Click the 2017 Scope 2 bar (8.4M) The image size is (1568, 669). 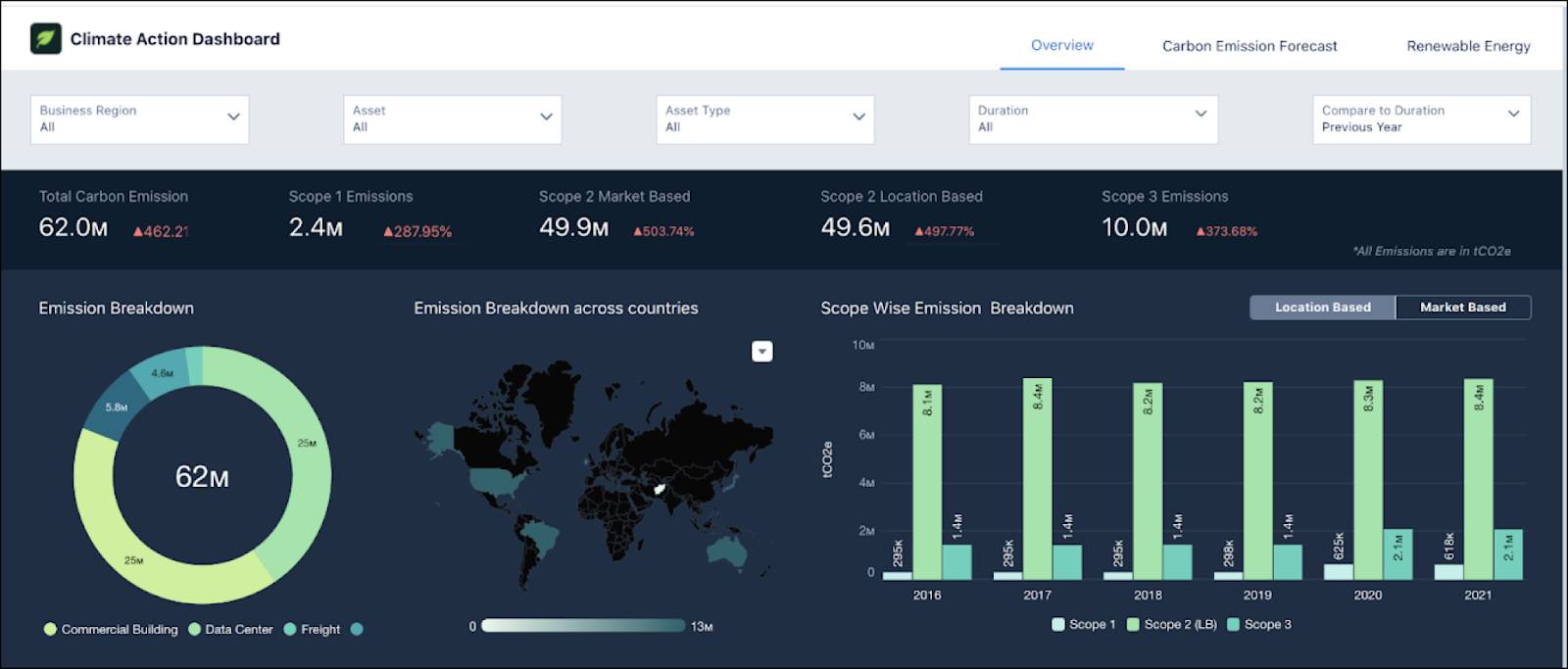point(1037,479)
